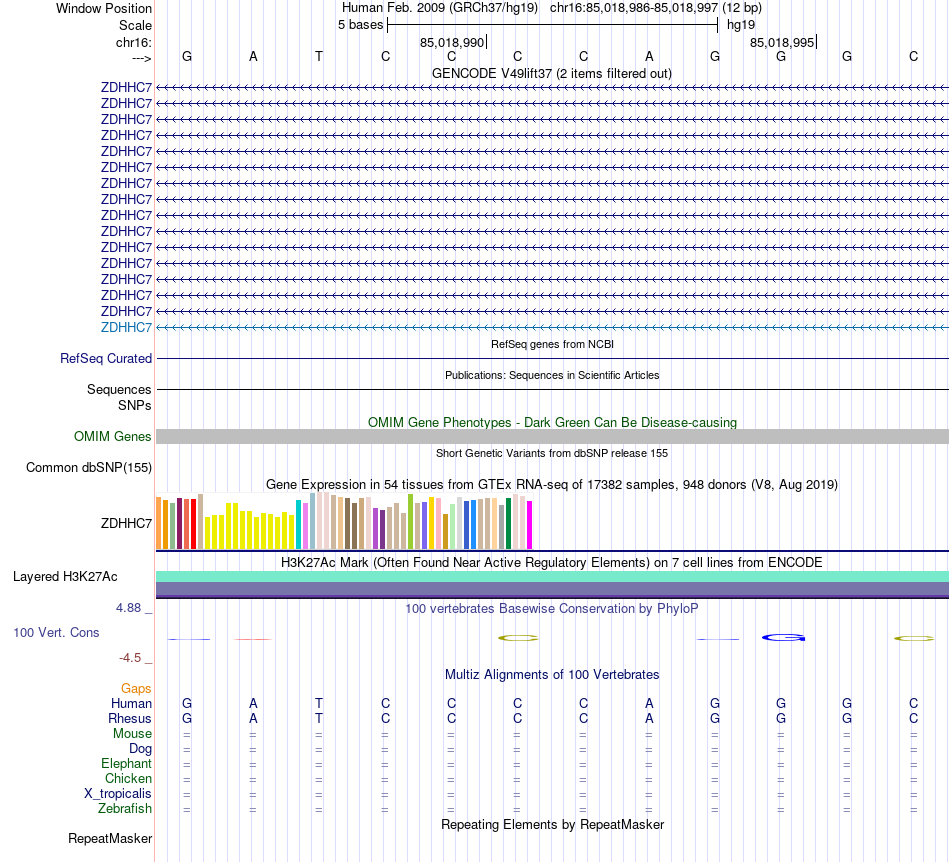Screen dimensions: 950x862
Task: Click the light-blue ZDHHC7 transcript label
Action: (126, 327)
